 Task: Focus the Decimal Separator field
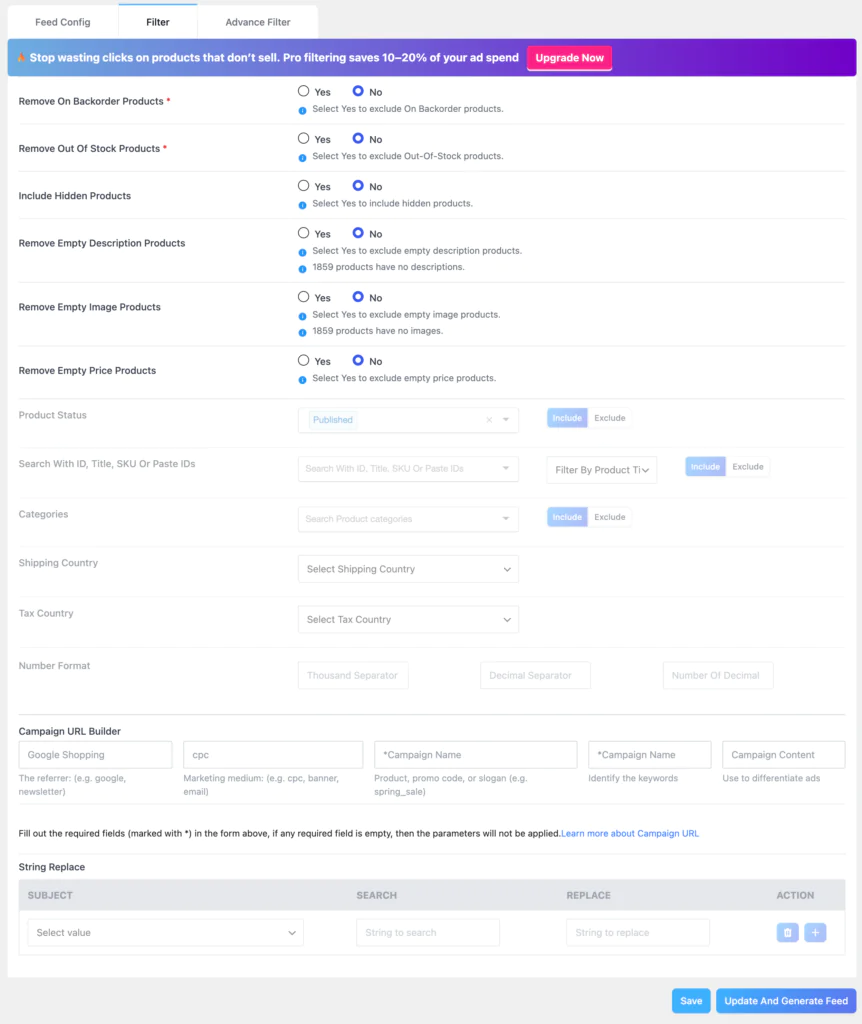(x=535, y=675)
